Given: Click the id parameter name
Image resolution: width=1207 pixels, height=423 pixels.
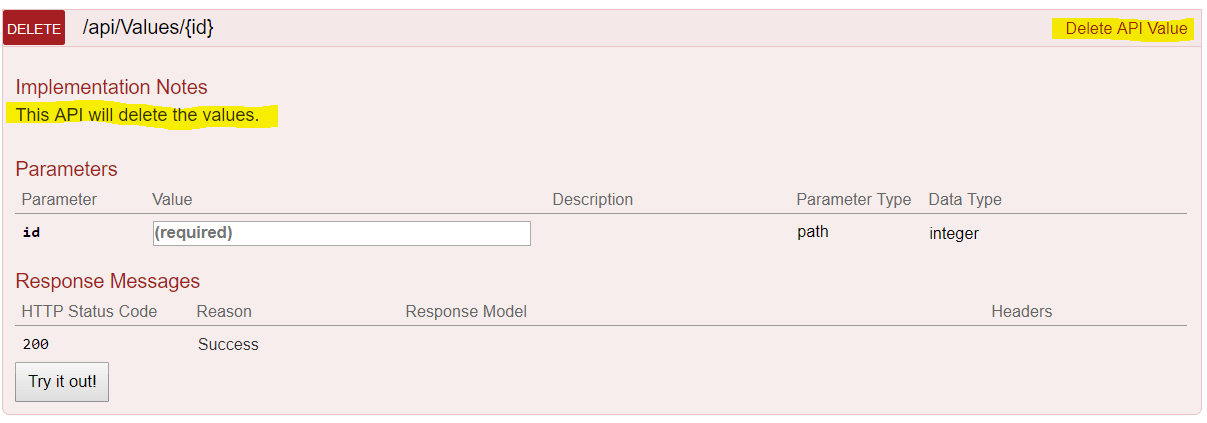Looking at the screenshot, I should tap(31, 233).
